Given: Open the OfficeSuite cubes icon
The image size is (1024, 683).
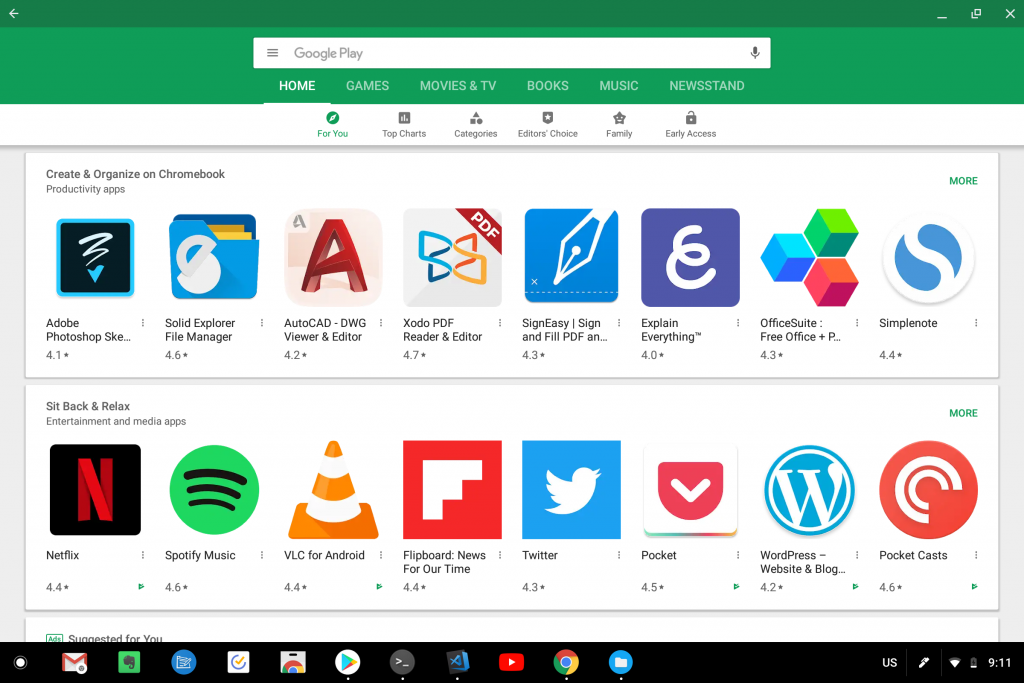Looking at the screenshot, I should pos(810,257).
